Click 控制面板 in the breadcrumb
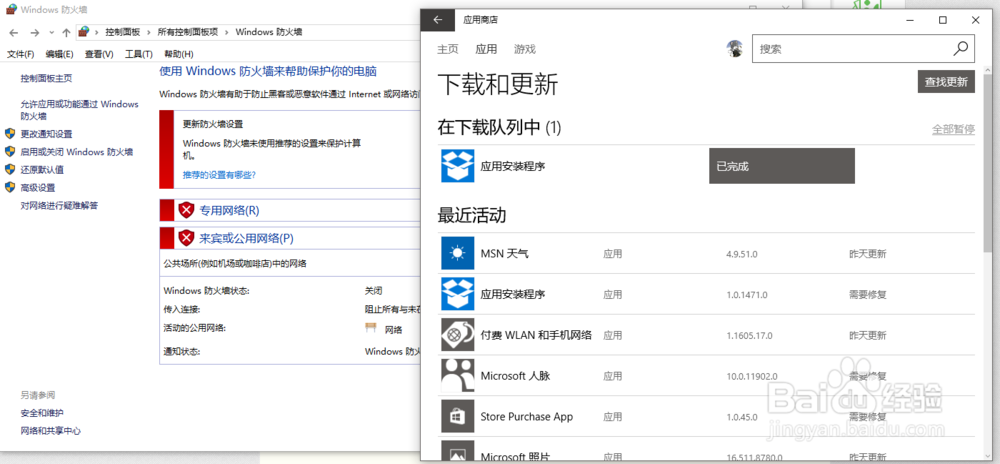 124,32
